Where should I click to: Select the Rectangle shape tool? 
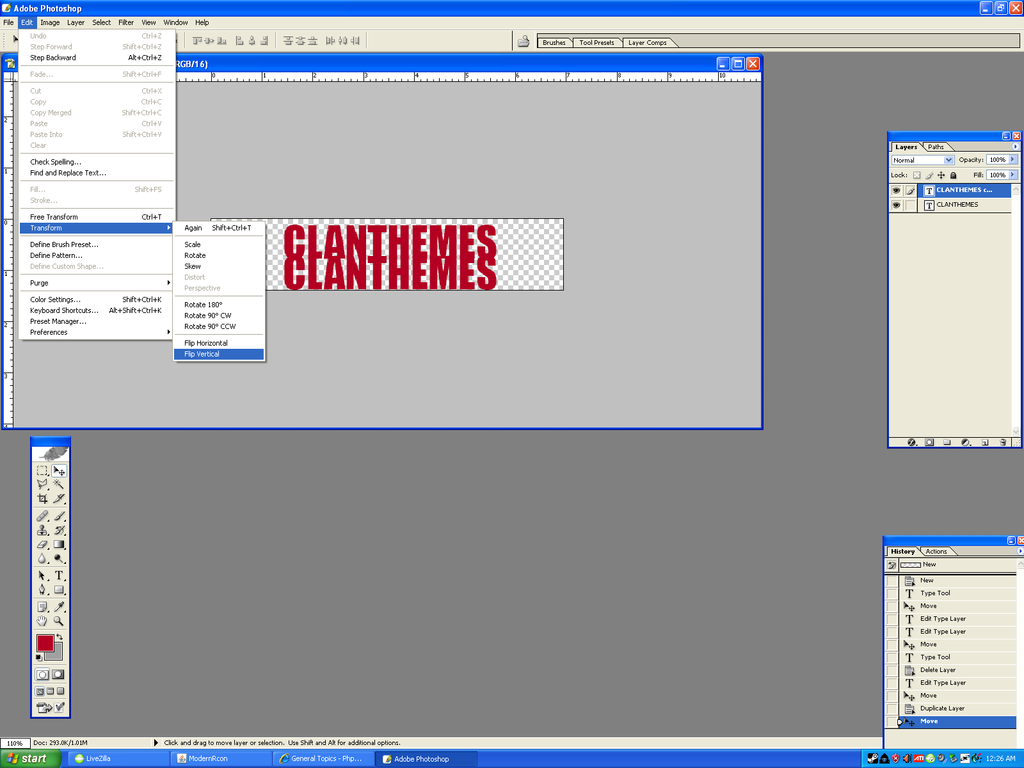pos(59,590)
